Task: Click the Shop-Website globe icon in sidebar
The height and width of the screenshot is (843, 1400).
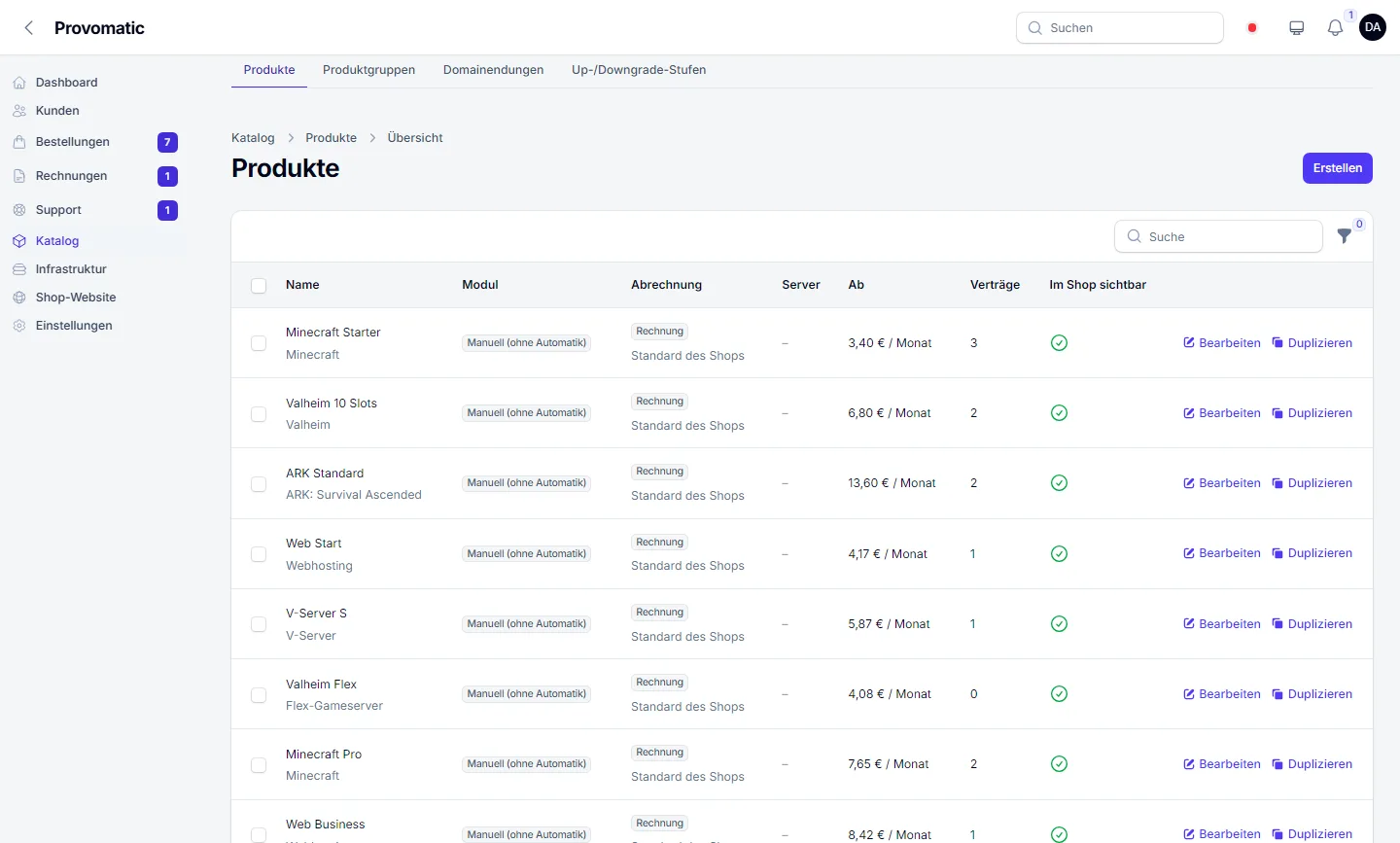Action: (19, 298)
